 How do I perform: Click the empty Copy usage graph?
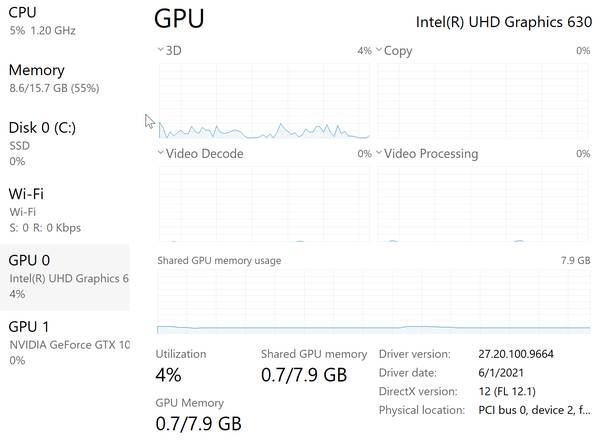click(483, 100)
